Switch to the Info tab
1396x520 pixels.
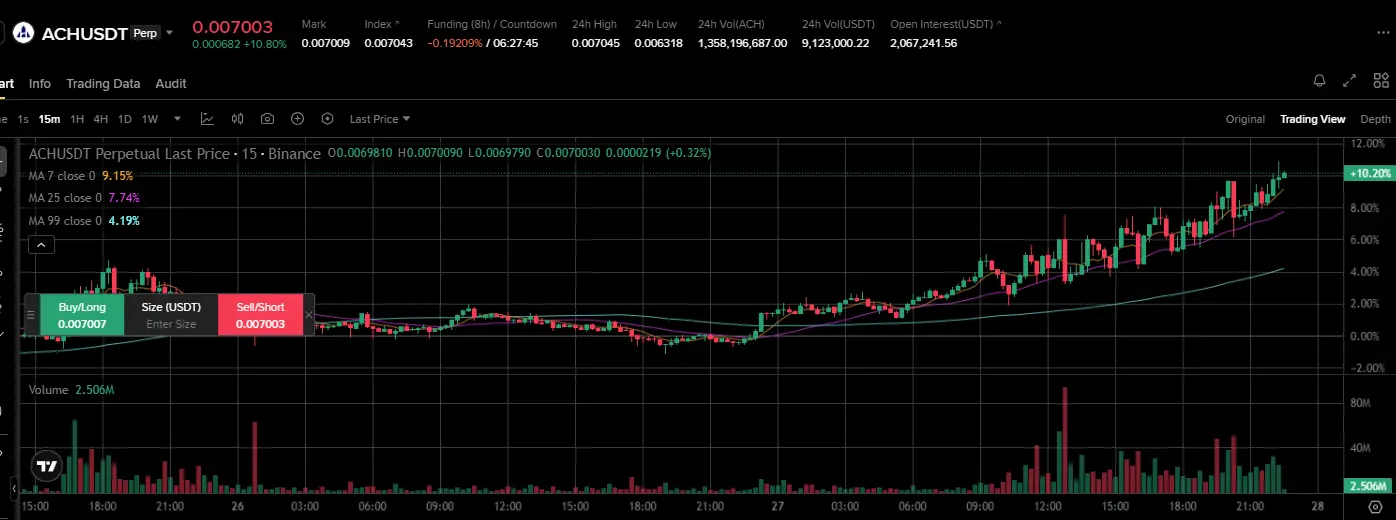[40, 84]
